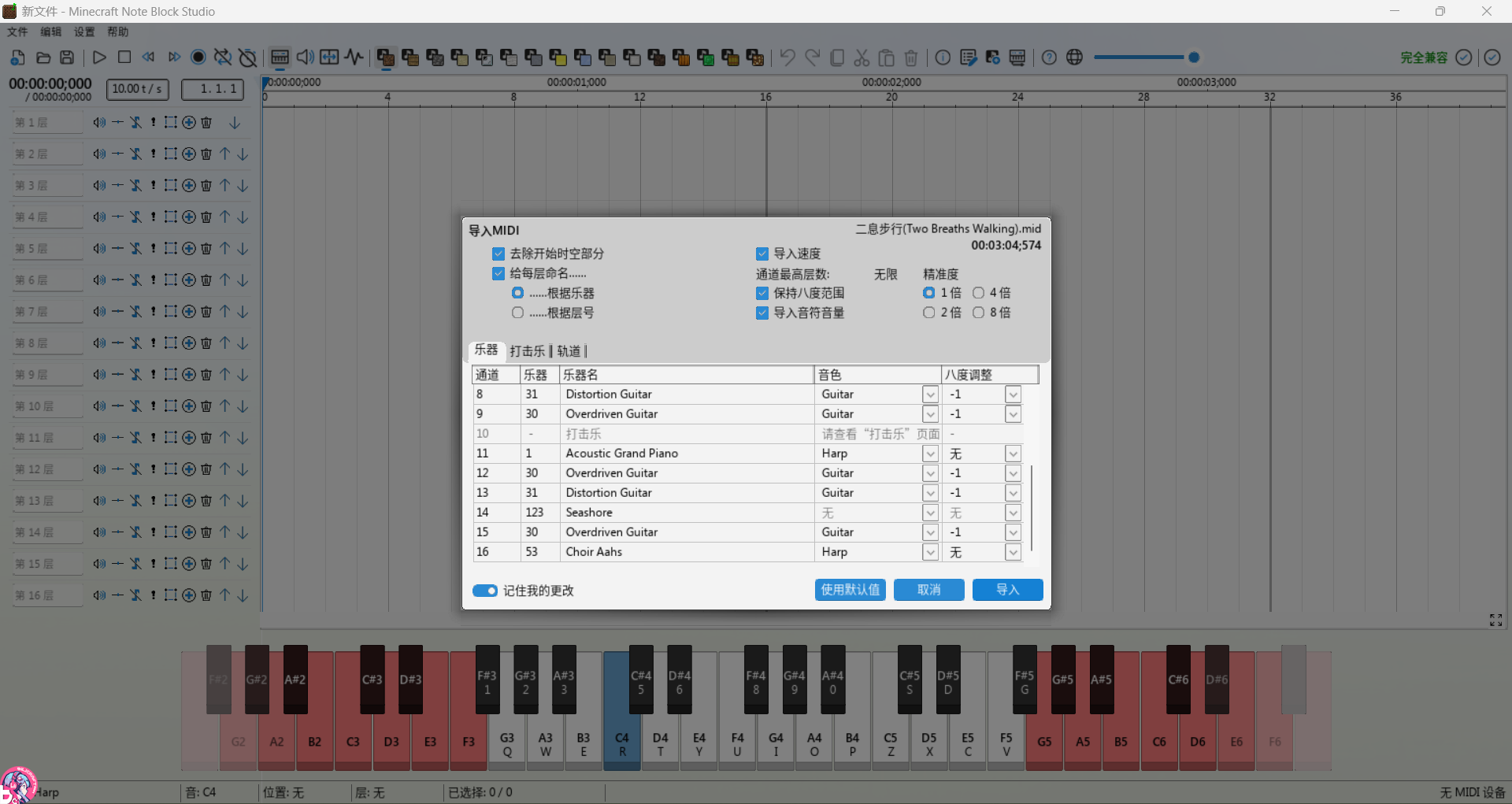Click the 导入 button
The height and width of the screenshot is (804, 1512).
pos(1008,590)
